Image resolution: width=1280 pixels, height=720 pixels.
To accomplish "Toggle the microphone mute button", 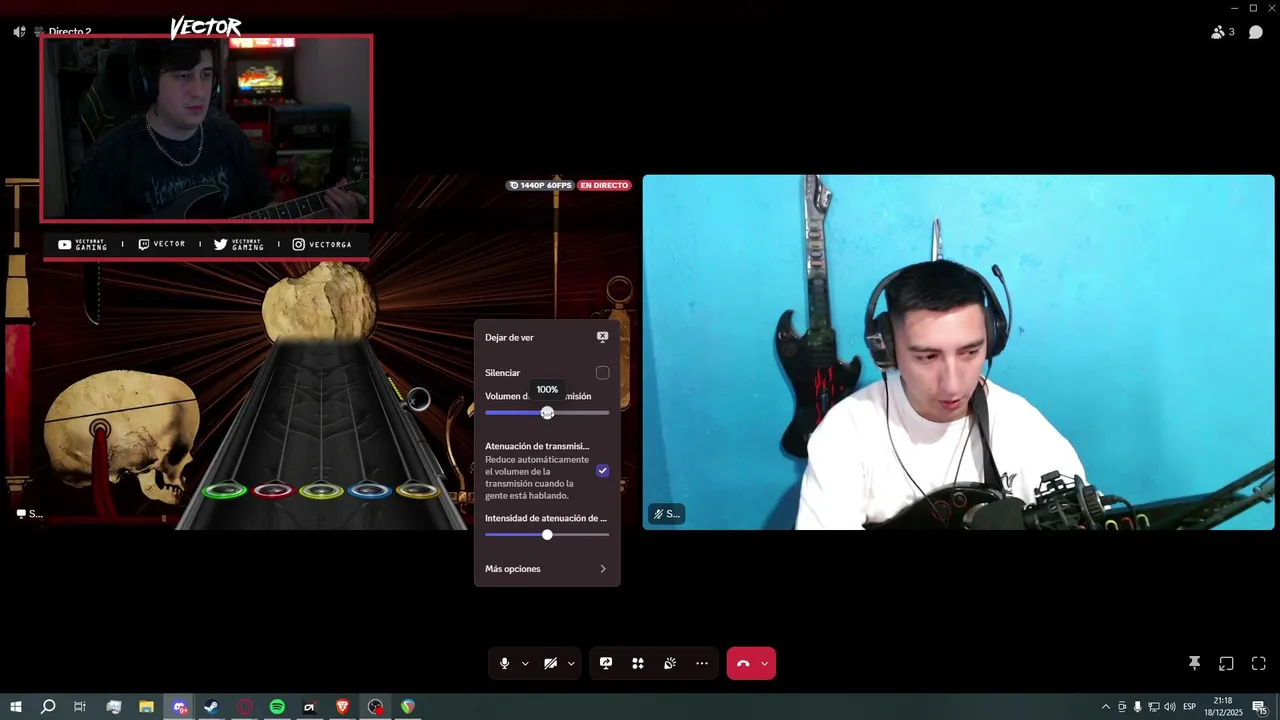I will click(504, 663).
